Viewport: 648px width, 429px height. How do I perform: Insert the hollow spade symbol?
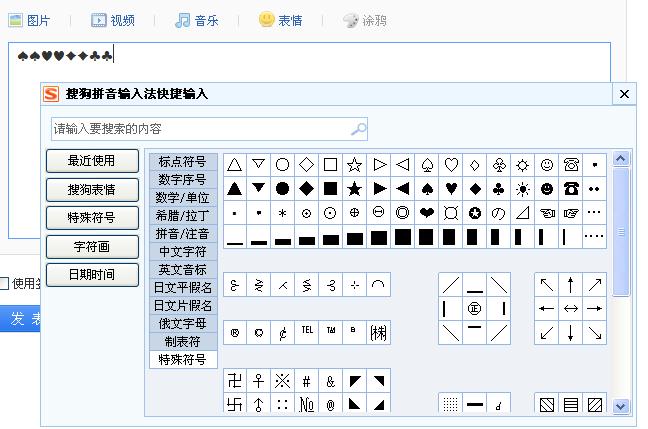point(427,165)
